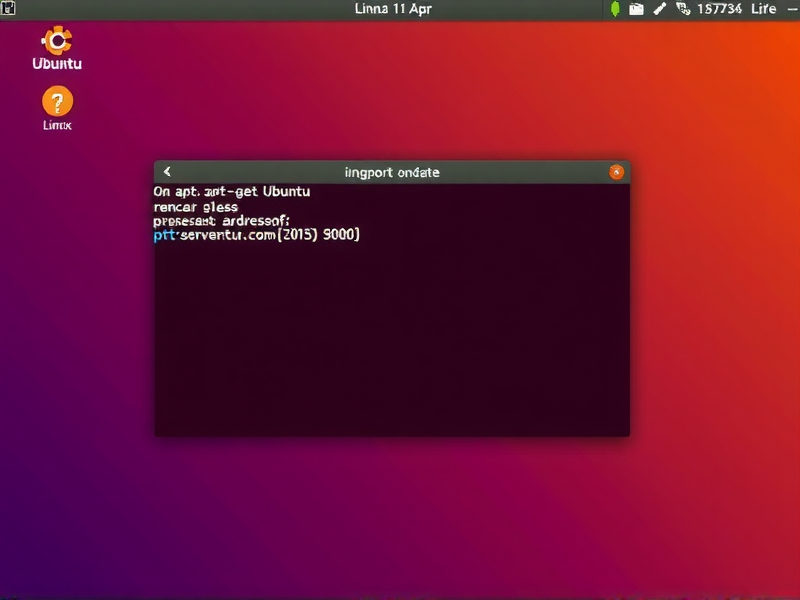Expand the '157734' counter in top panel

click(718, 8)
